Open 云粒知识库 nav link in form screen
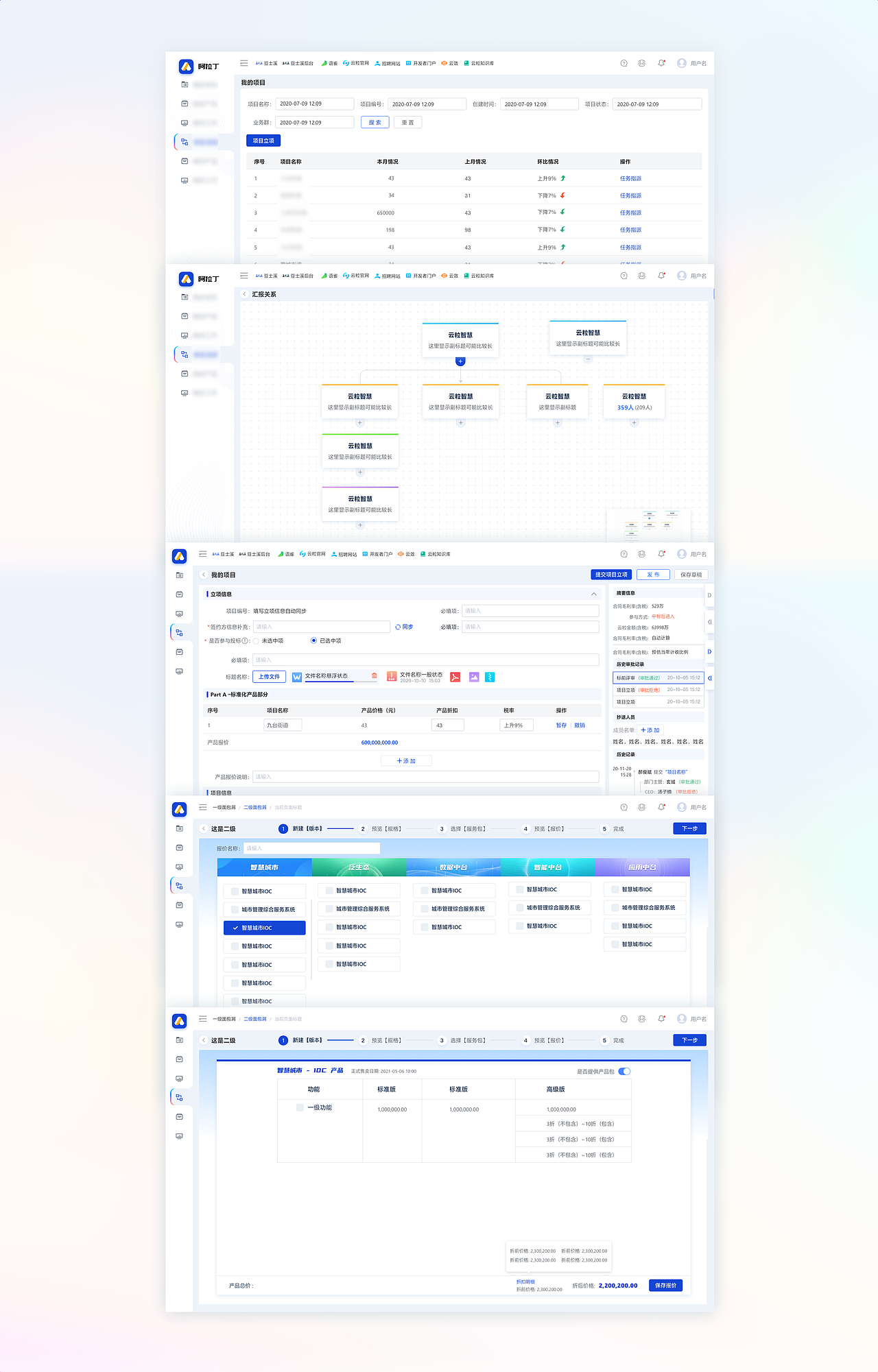The width and height of the screenshot is (878, 1372). [436, 554]
